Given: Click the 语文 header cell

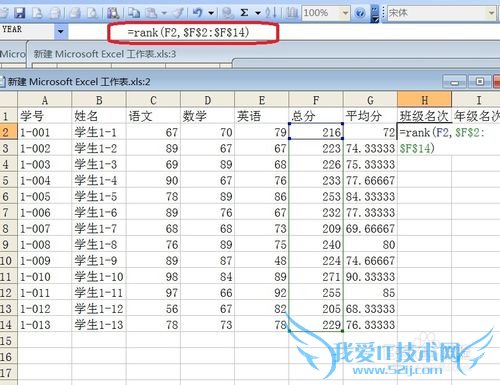Looking at the screenshot, I should point(153,116).
